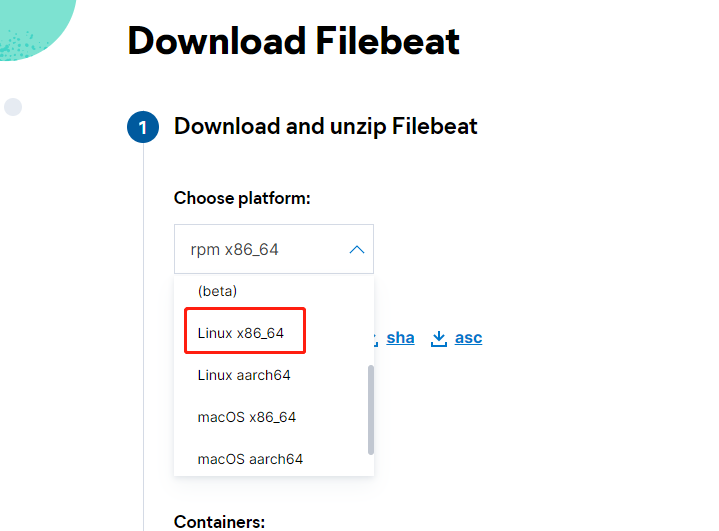Pick the macOS aarch64 platform option
The image size is (719, 531).
point(250,459)
